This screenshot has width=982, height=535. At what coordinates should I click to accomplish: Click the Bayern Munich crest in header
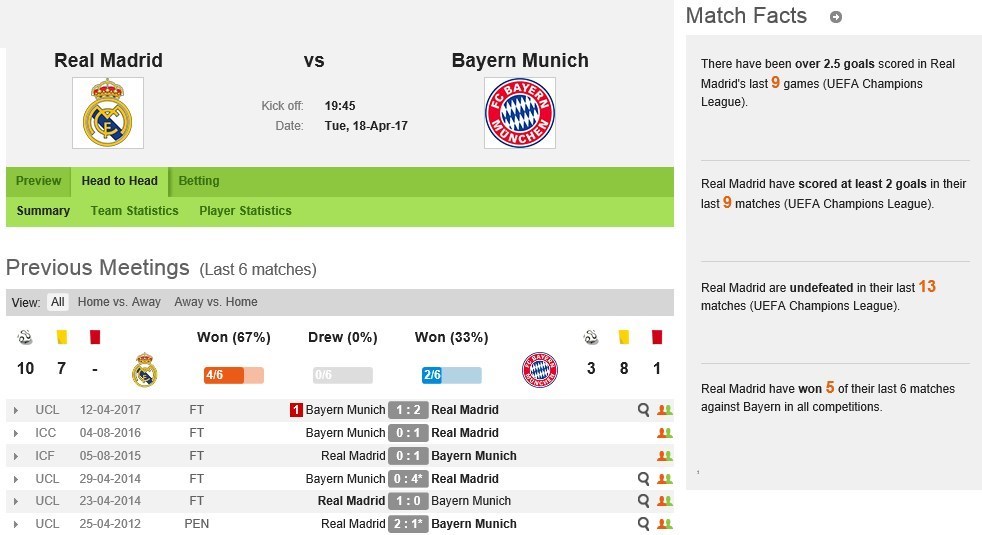point(519,113)
